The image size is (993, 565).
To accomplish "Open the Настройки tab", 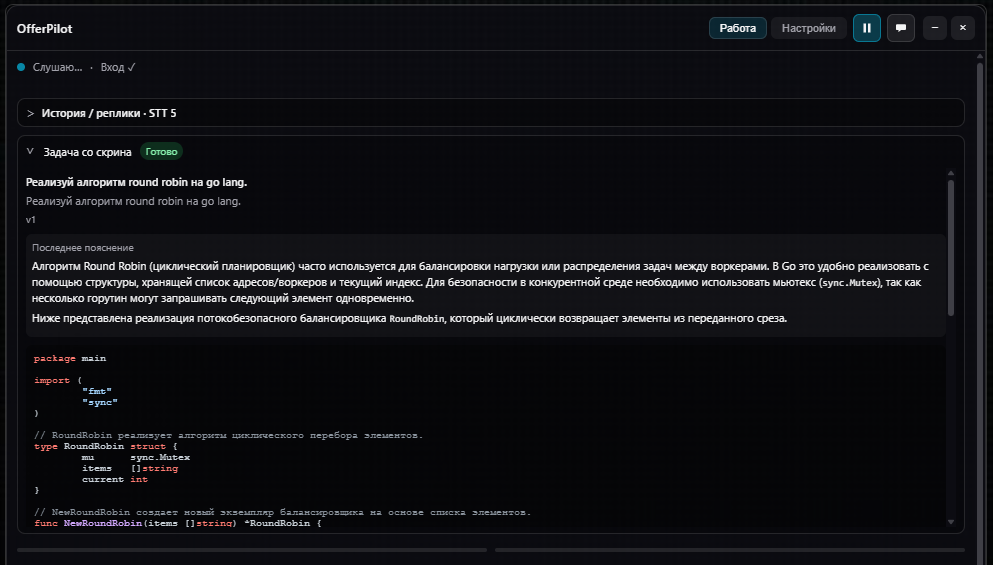I will pyautogui.click(x=808, y=29).
